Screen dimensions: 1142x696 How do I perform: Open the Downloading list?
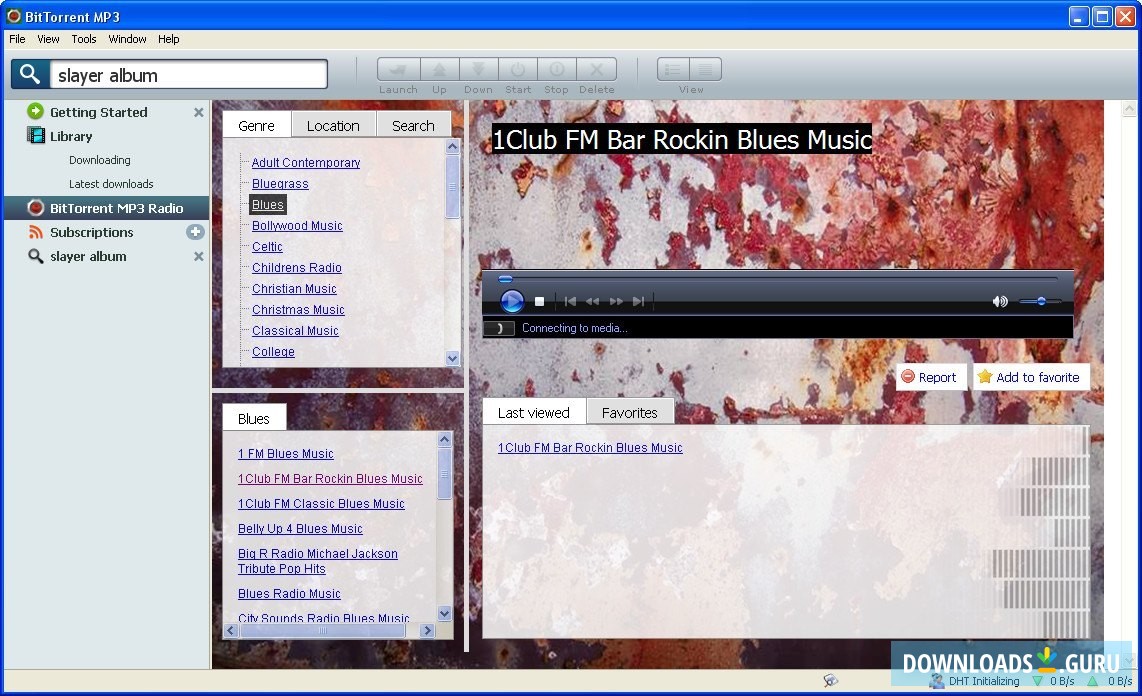point(100,160)
